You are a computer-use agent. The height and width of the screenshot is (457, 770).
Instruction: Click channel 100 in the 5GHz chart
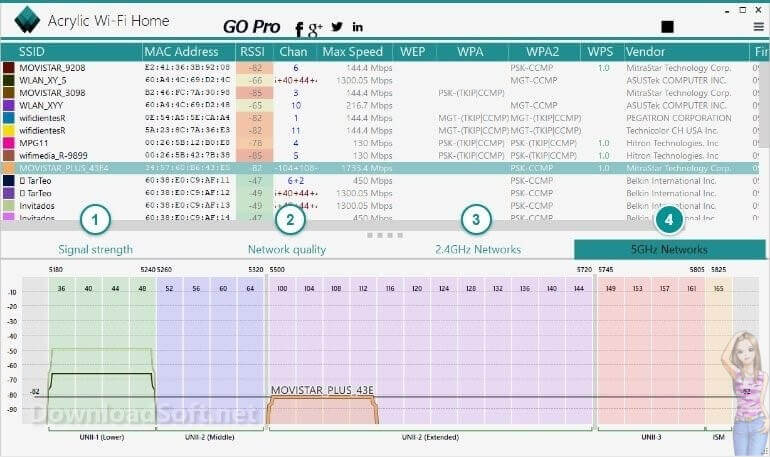[x=282, y=289]
